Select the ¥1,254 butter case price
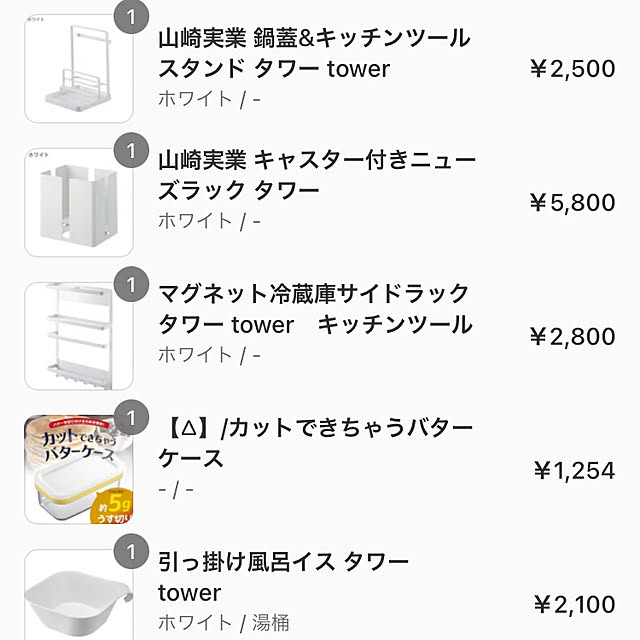The width and height of the screenshot is (640, 640). pyautogui.click(x=574, y=470)
